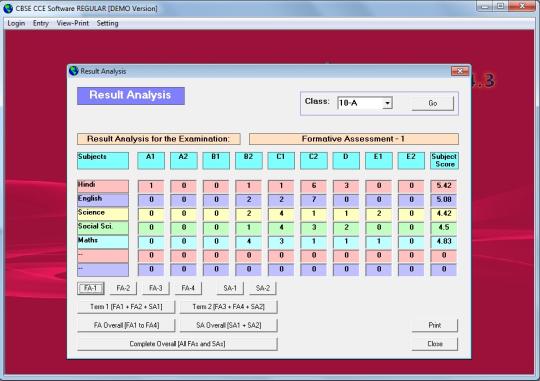Image resolution: width=540 pixels, height=381 pixels.
Task: Click Science E1 cell showing 2
Action: click(379, 214)
